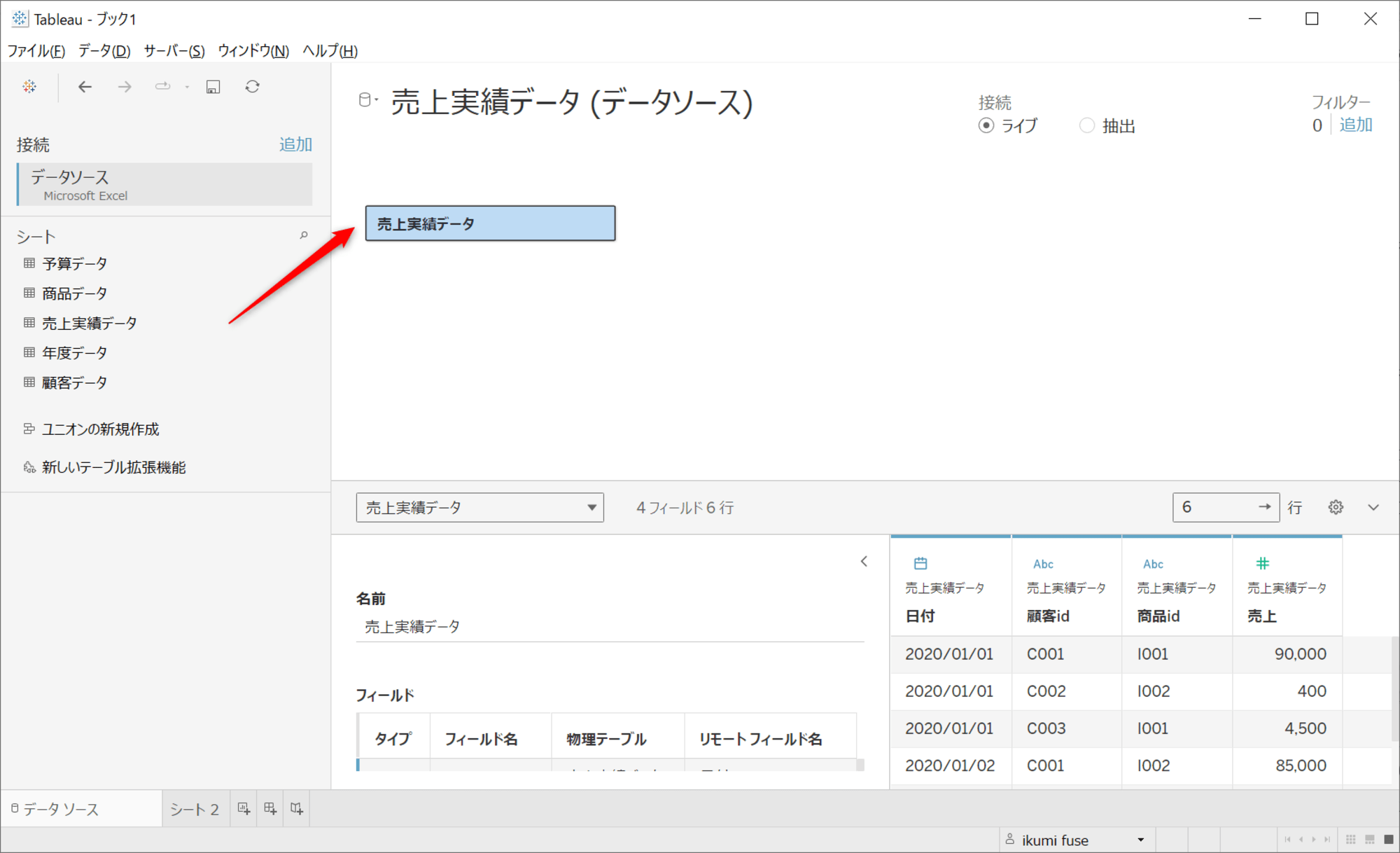Click the new dashboard icon in bottom tabs
The width and height of the screenshot is (1400, 853).
pos(270,809)
